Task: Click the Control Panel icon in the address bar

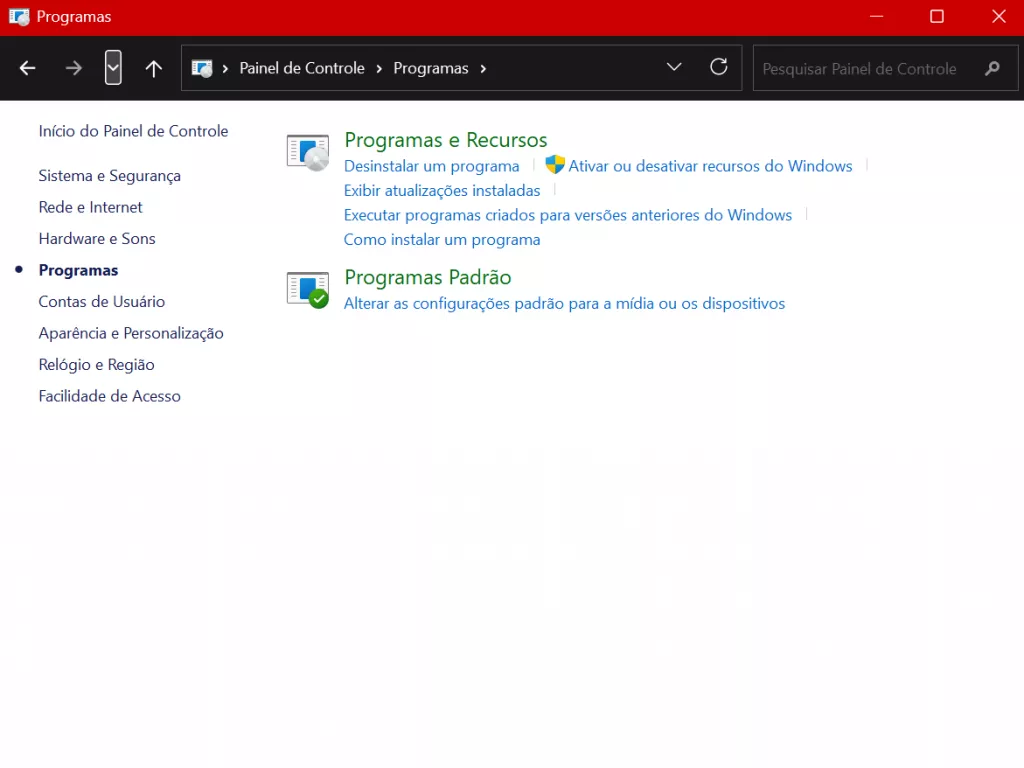Action: pyautogui.click(x=203, y=68)
